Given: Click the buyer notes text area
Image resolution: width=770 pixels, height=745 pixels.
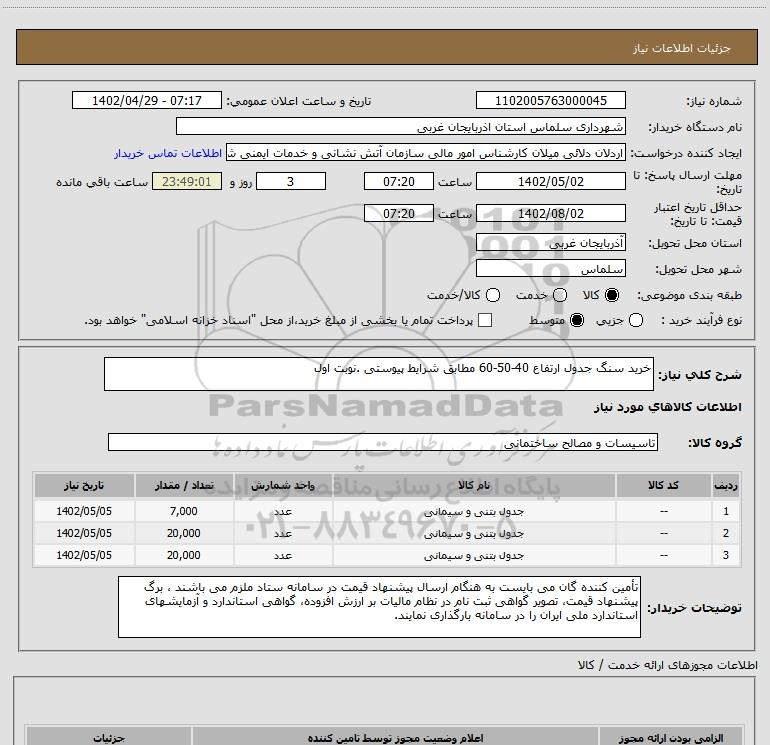Looking at the screenshot, I should pyautogui.click(x=379, y=607).
